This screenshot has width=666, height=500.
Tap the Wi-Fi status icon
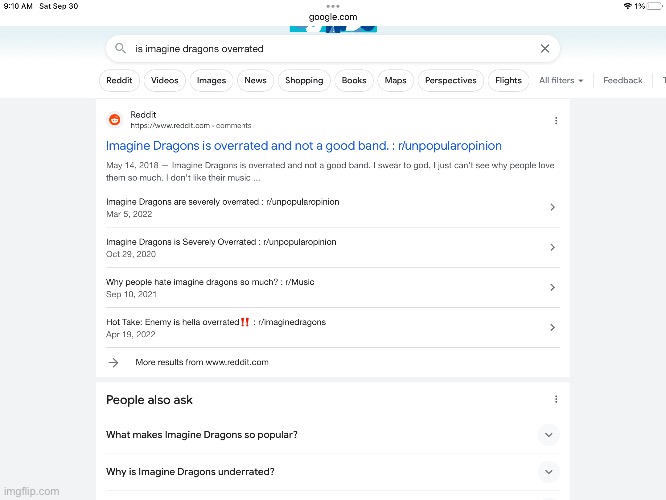pos(627,6)
